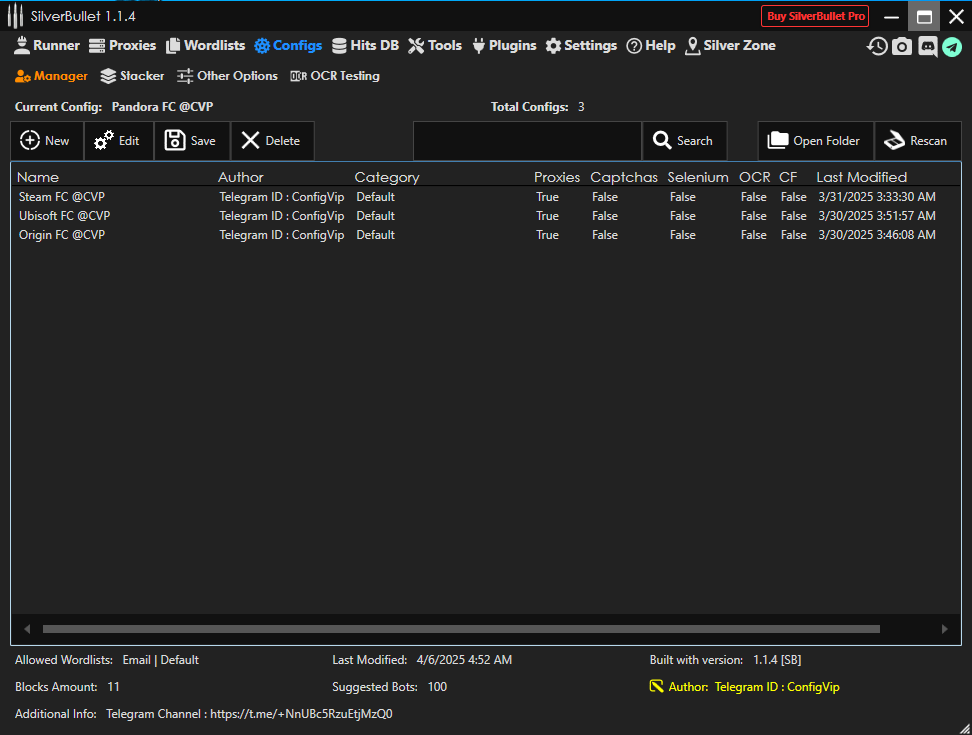Sort by Name column header
Image resolution: width=972 pixels, height=735 pixels.
pos(38,177)
